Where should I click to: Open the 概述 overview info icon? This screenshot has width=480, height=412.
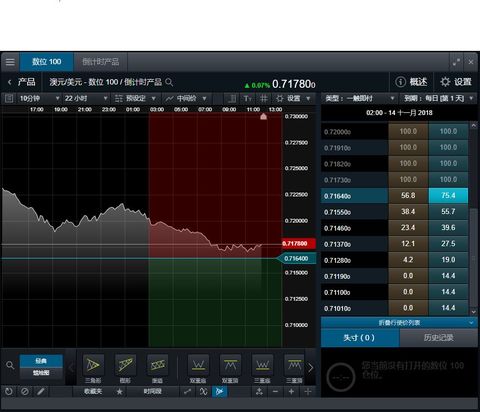click(400, 82)
